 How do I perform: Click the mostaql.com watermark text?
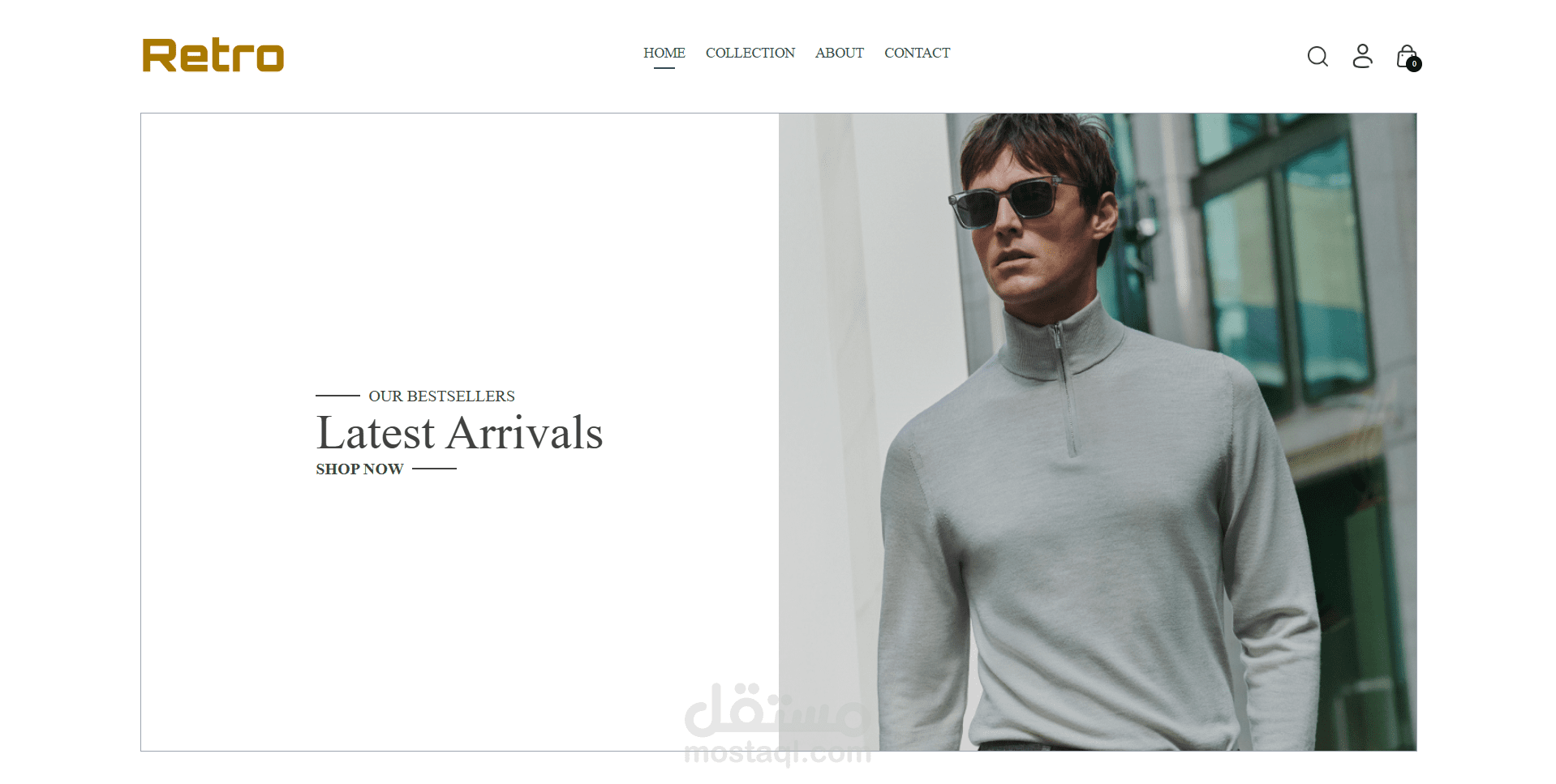pos(777,753)
